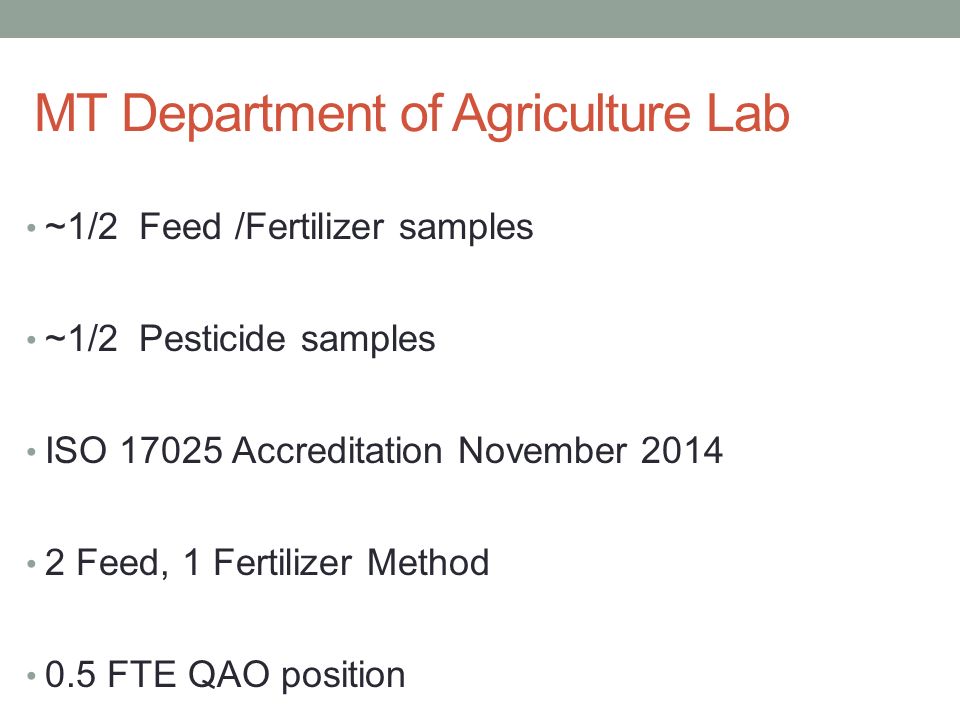960x720 pixels.
Task: Click the word QAO in the last bullet
Action: (x=228, y=675)
